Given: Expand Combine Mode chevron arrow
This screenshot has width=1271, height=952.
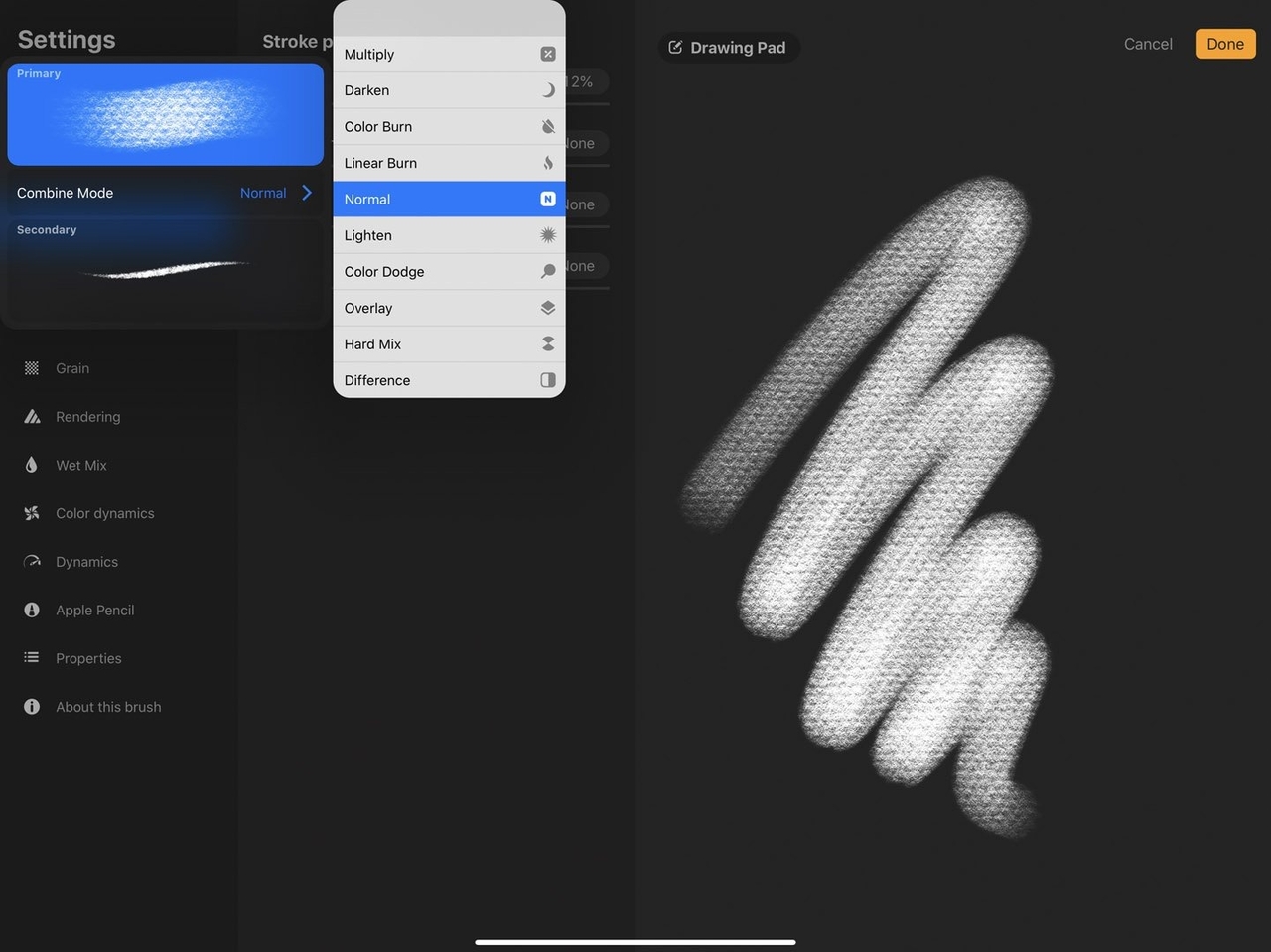Looking at the screenshot, I should 307,193.
